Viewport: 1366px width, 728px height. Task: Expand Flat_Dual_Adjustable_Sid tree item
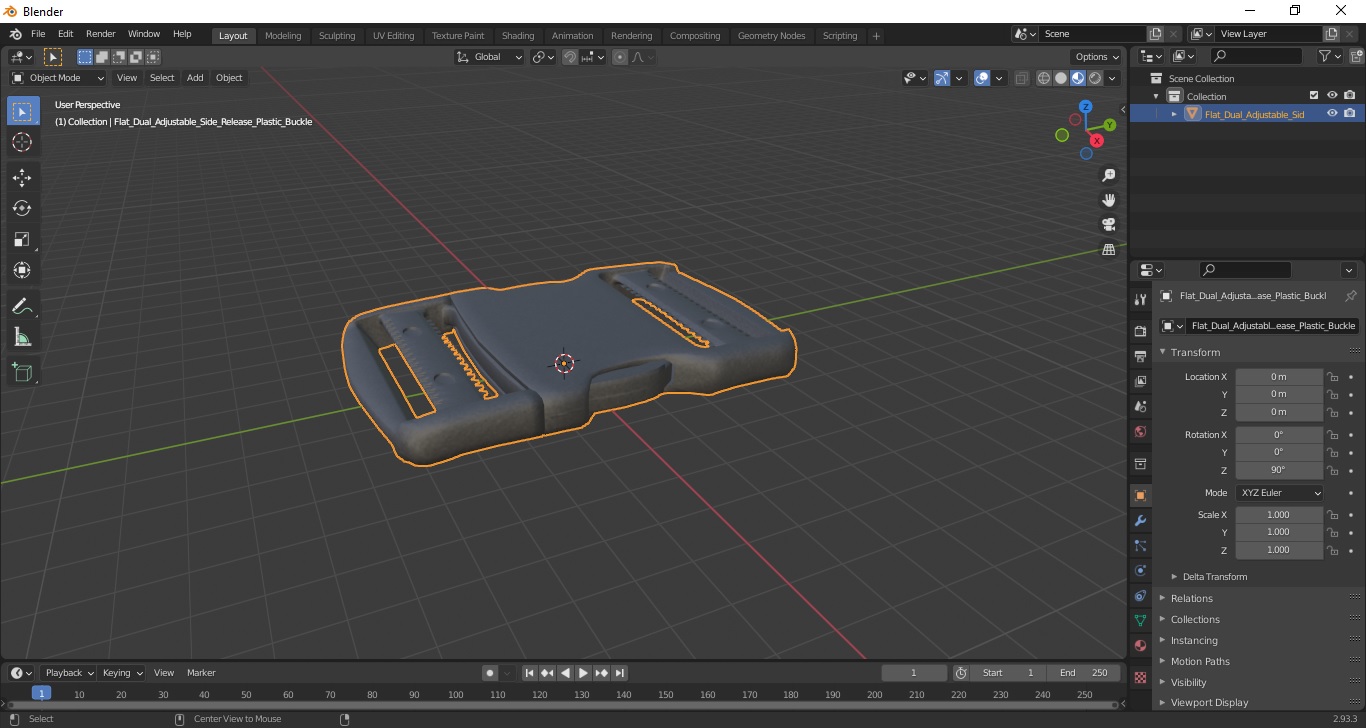(x=1174, y=114)
